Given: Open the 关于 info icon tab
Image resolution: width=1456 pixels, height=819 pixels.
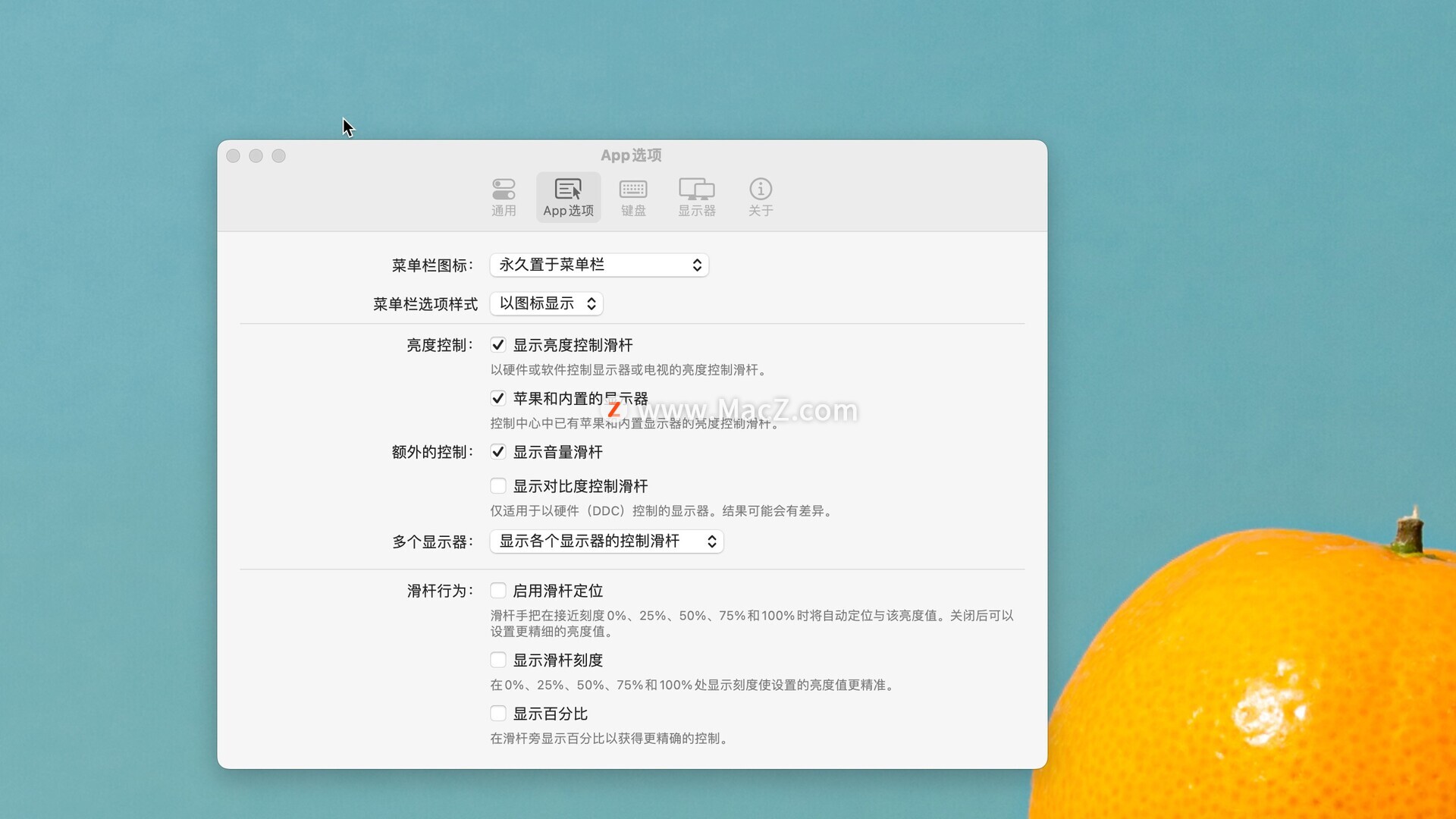Looking at the screenshot, I should tap(761, 197).
